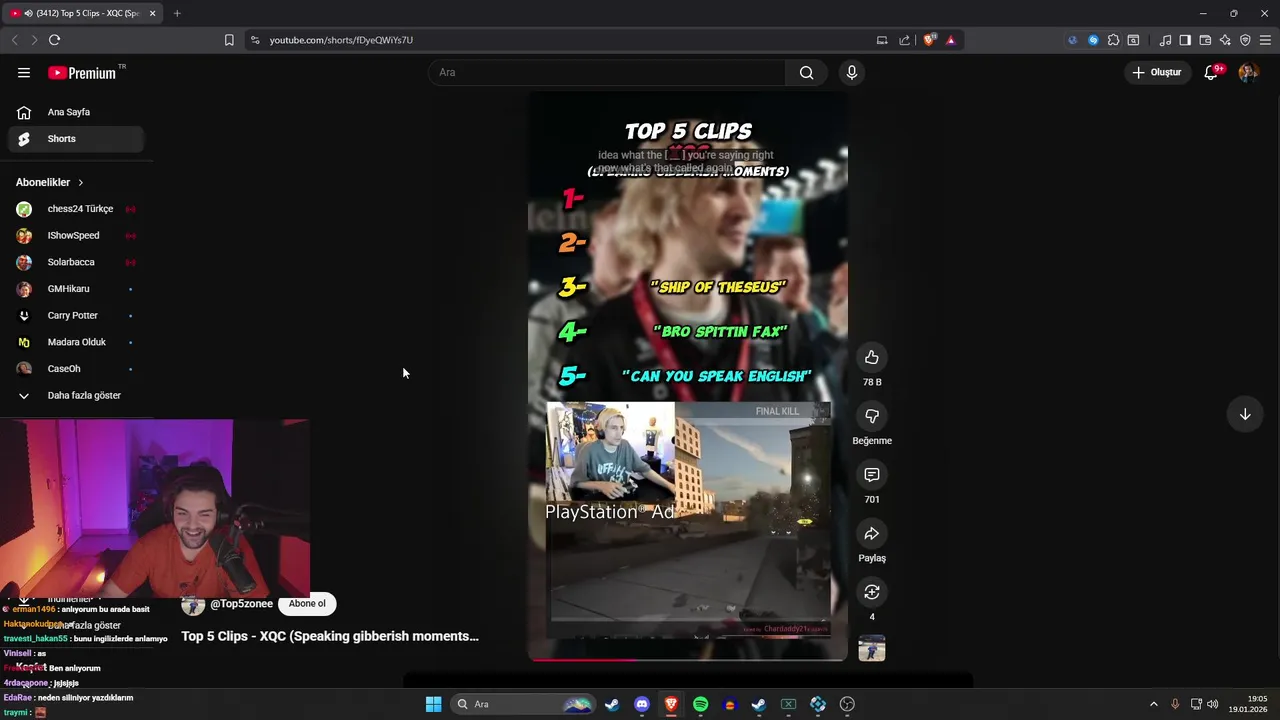The height and width of the screenshot is (720, 1280).
Task: Seek using the Short's red progress bar
Action: point(688,659)
